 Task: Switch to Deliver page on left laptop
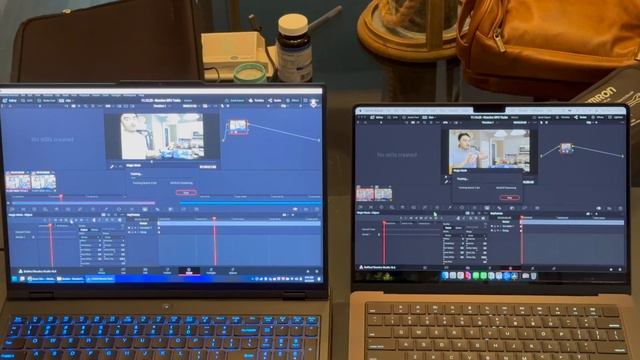coord(233,271)
